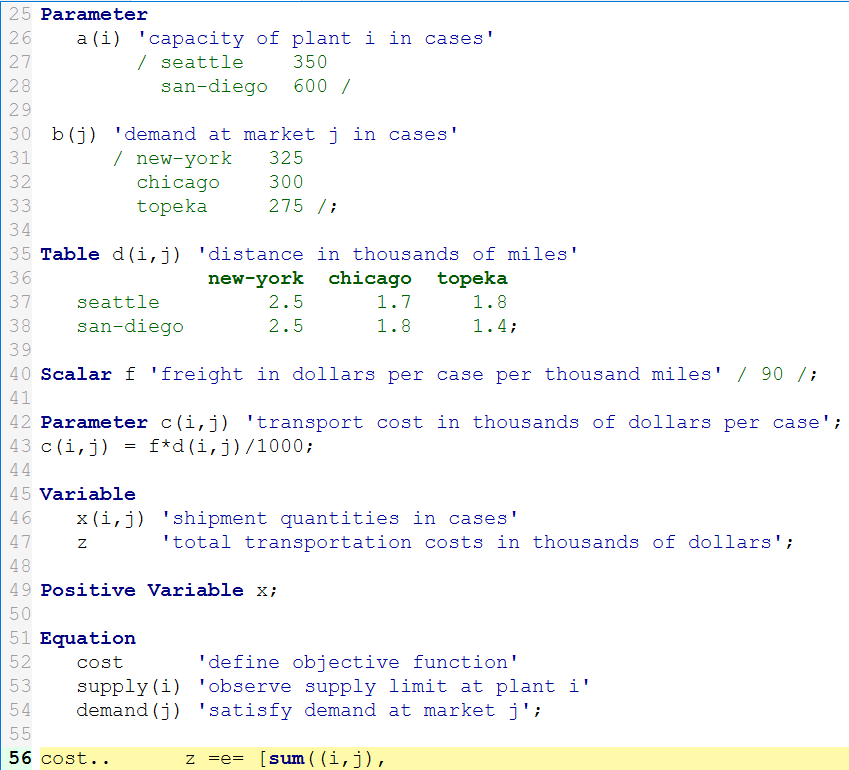Click line number 43 in the gutter
849x770 pixels.
pyautogui.click(x=20, y=446)
